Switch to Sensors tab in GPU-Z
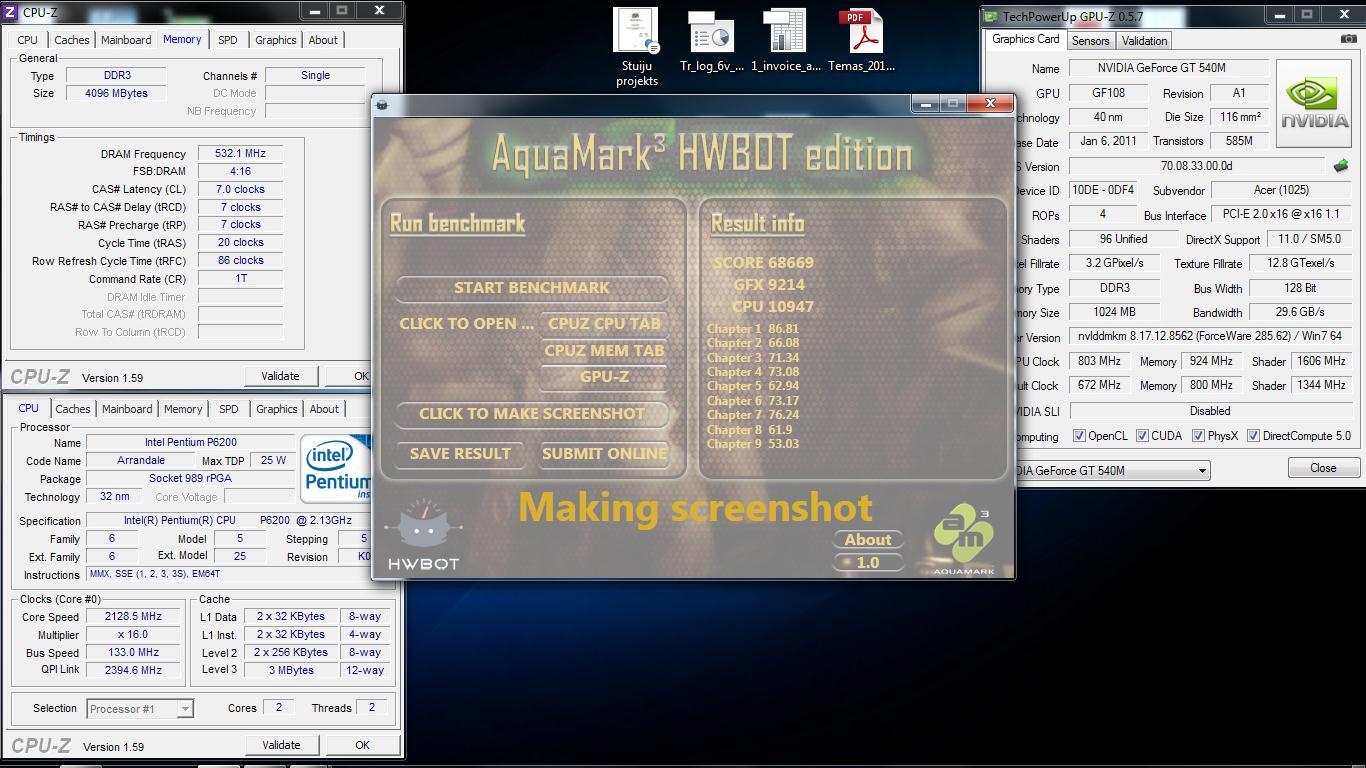 (x=1090, y=41)
